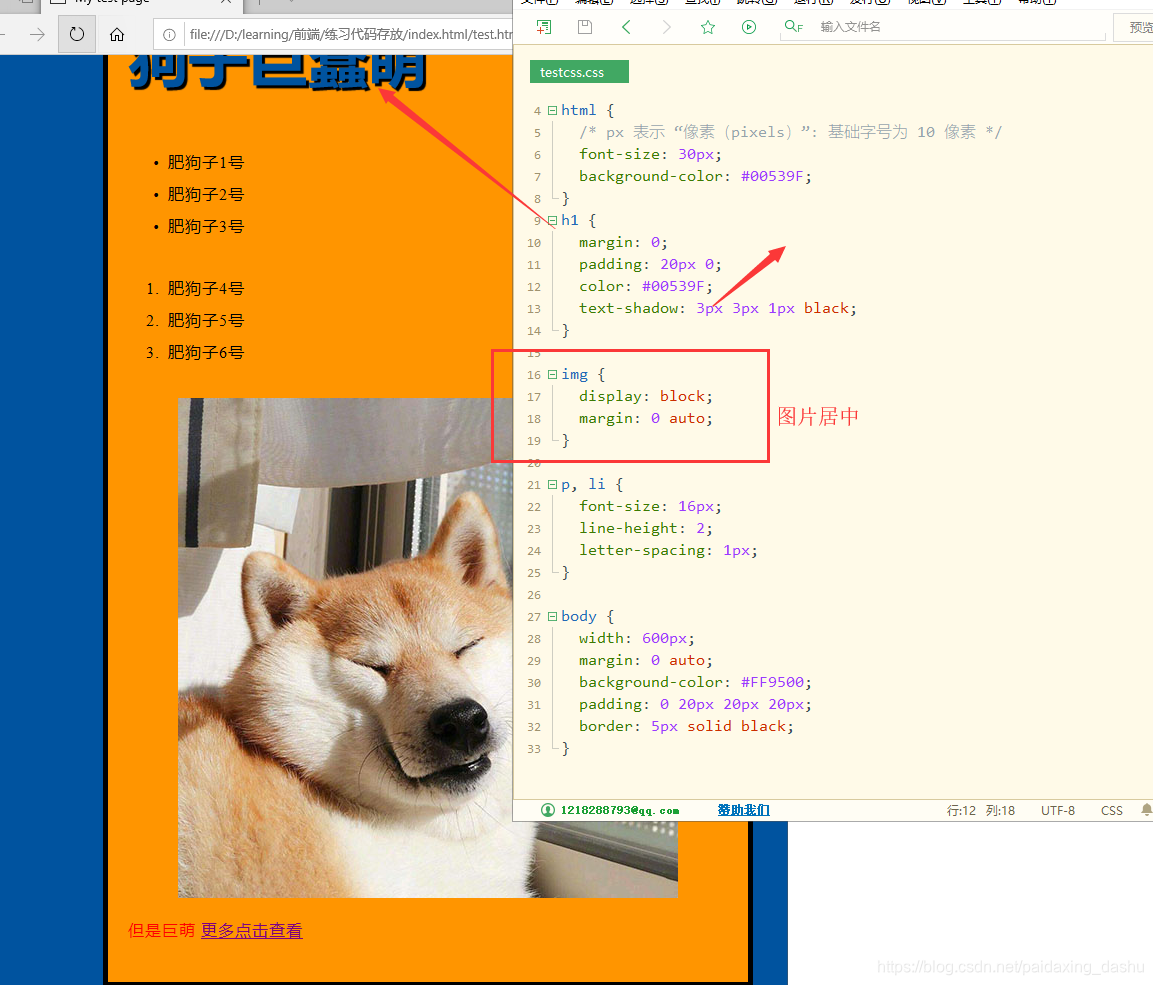Click the user account icon in status bar

click(x=548, y=810)
